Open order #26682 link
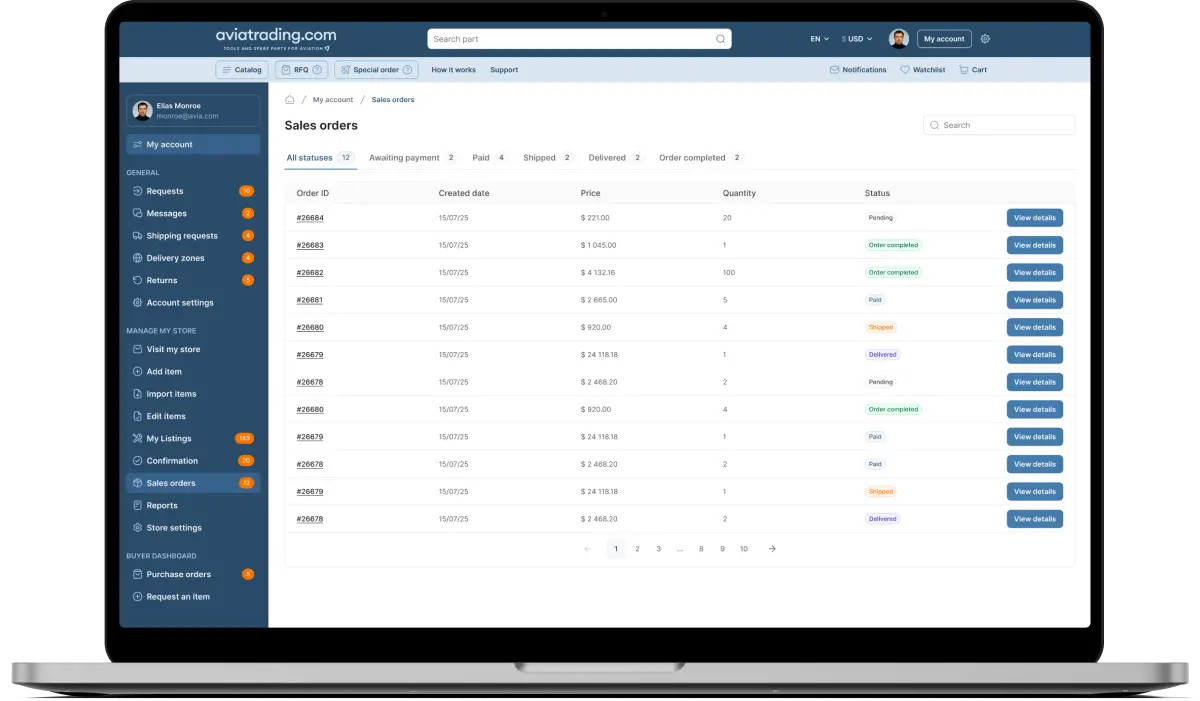Image resolution: width=1200 pixels, height=701 pixels. tap(310, 272)
